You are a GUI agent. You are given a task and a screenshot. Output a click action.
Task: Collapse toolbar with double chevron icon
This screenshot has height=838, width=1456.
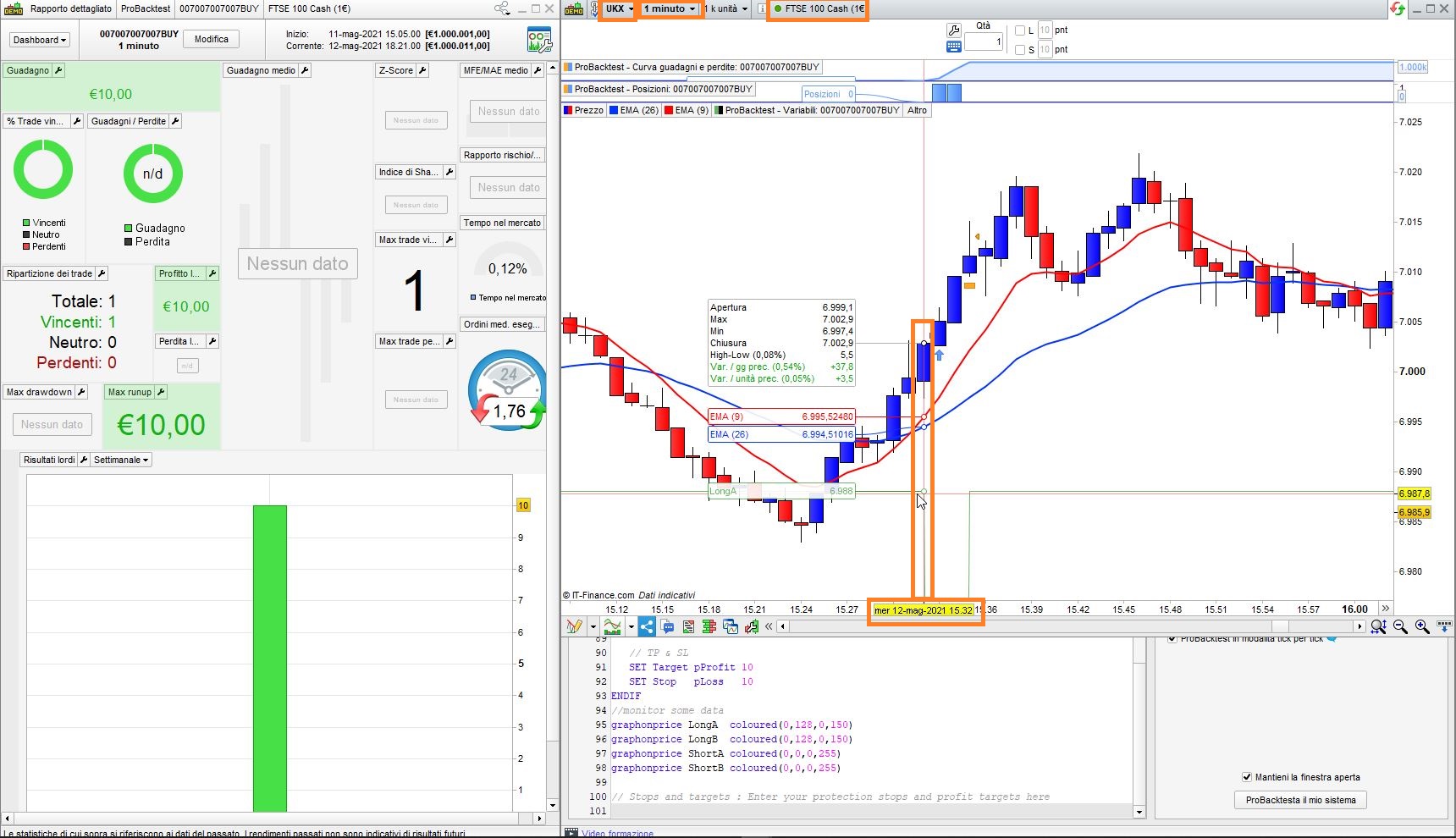769,626
